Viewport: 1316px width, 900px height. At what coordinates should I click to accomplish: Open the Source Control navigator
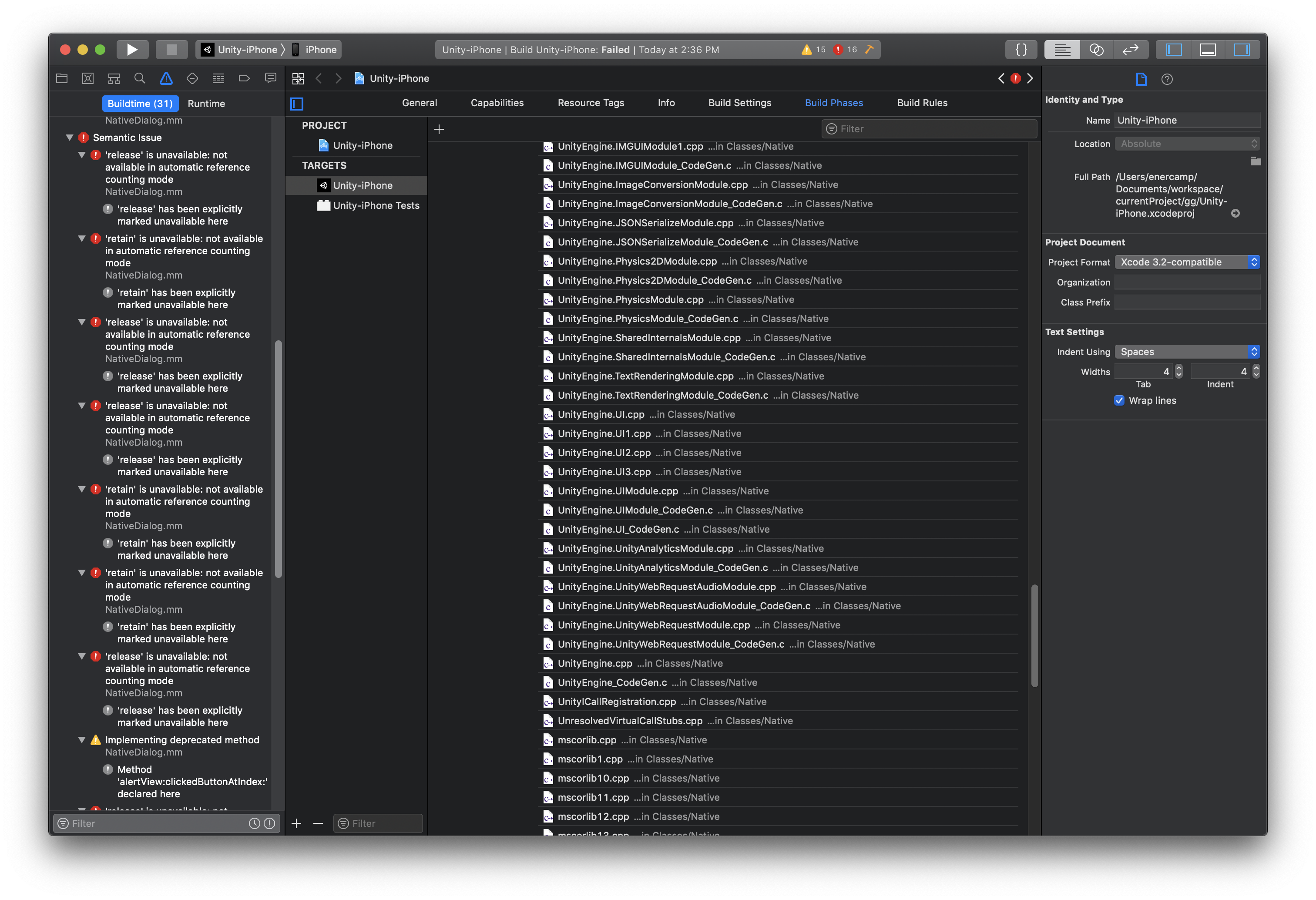88,78
